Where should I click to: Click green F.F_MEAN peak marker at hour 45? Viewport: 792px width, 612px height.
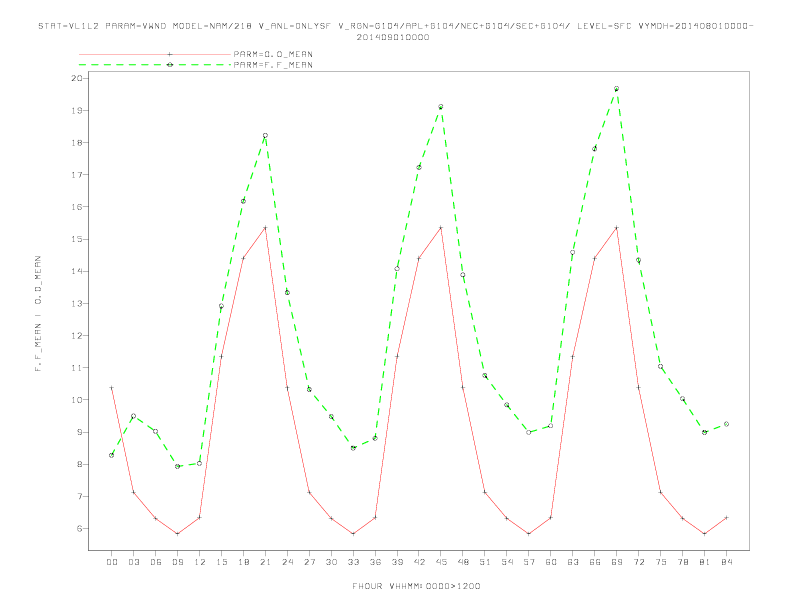click(440, 107)
